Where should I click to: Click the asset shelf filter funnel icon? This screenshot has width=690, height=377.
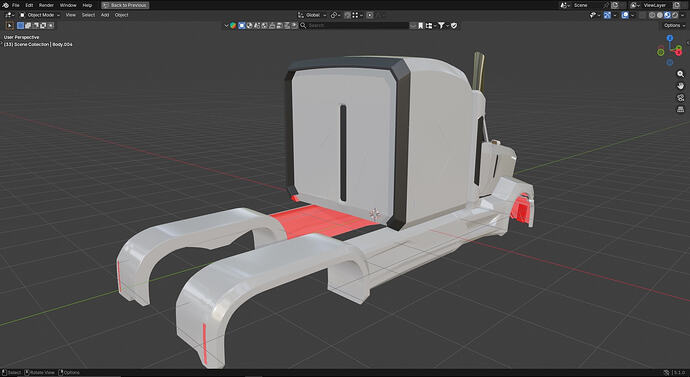441,26
